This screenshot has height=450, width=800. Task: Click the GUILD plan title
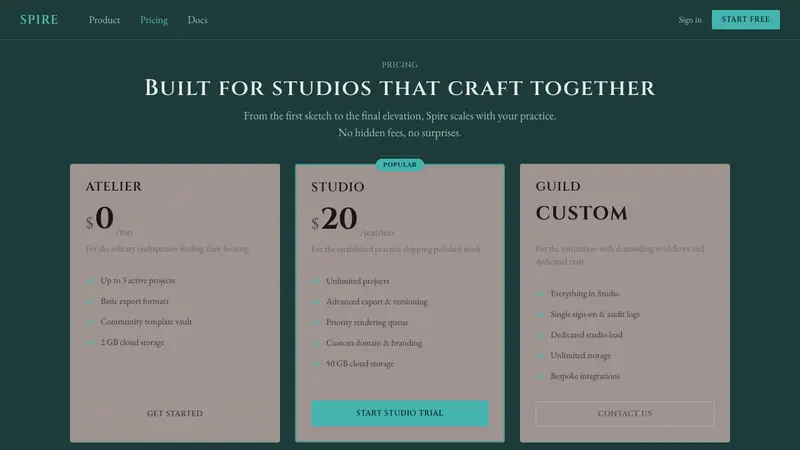coord(558,187)
